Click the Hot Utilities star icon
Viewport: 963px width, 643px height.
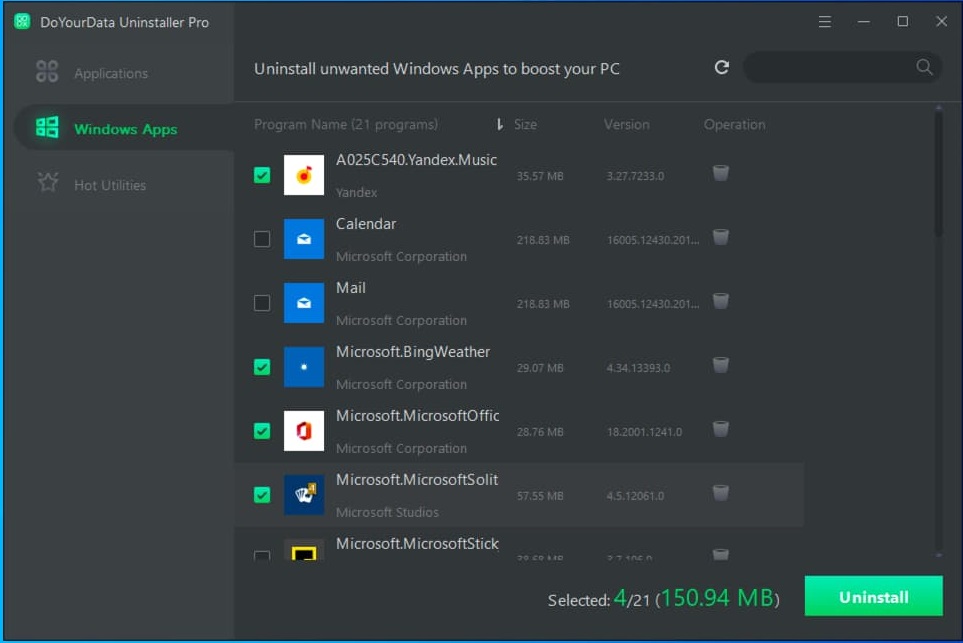pyautogui.click(x=47, y=182)
